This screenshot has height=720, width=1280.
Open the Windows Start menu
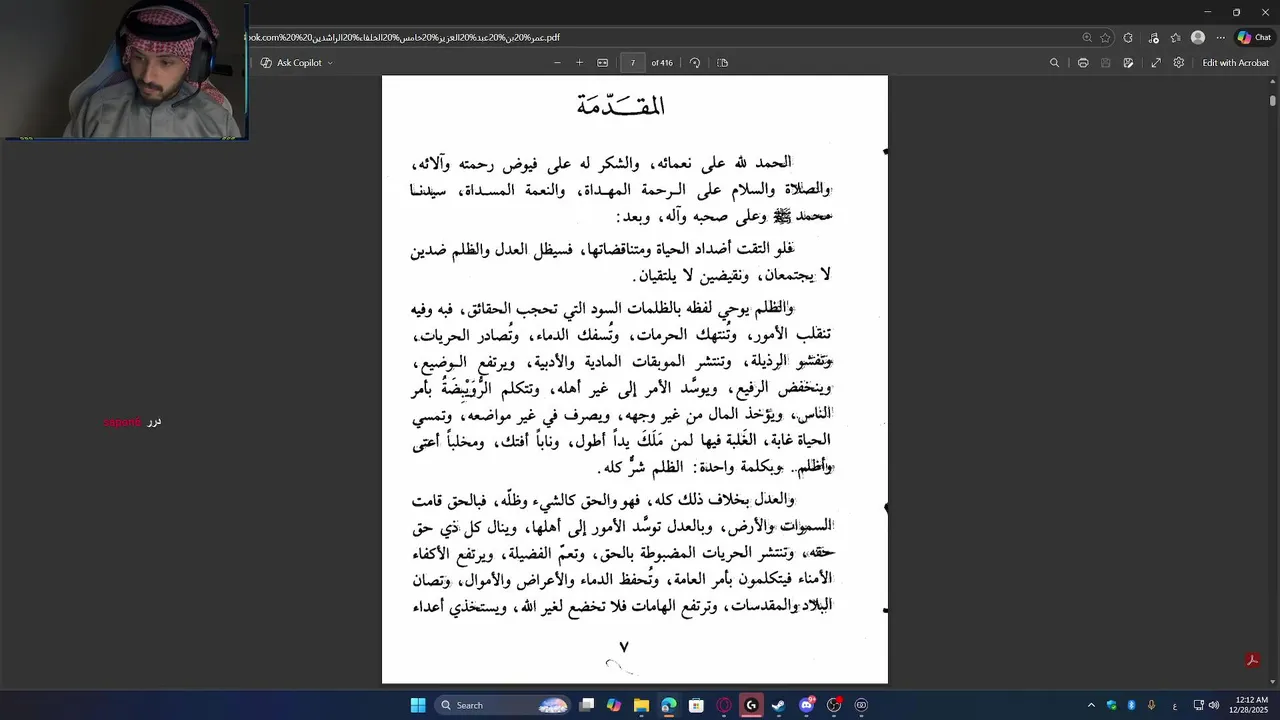pos(418,705)
